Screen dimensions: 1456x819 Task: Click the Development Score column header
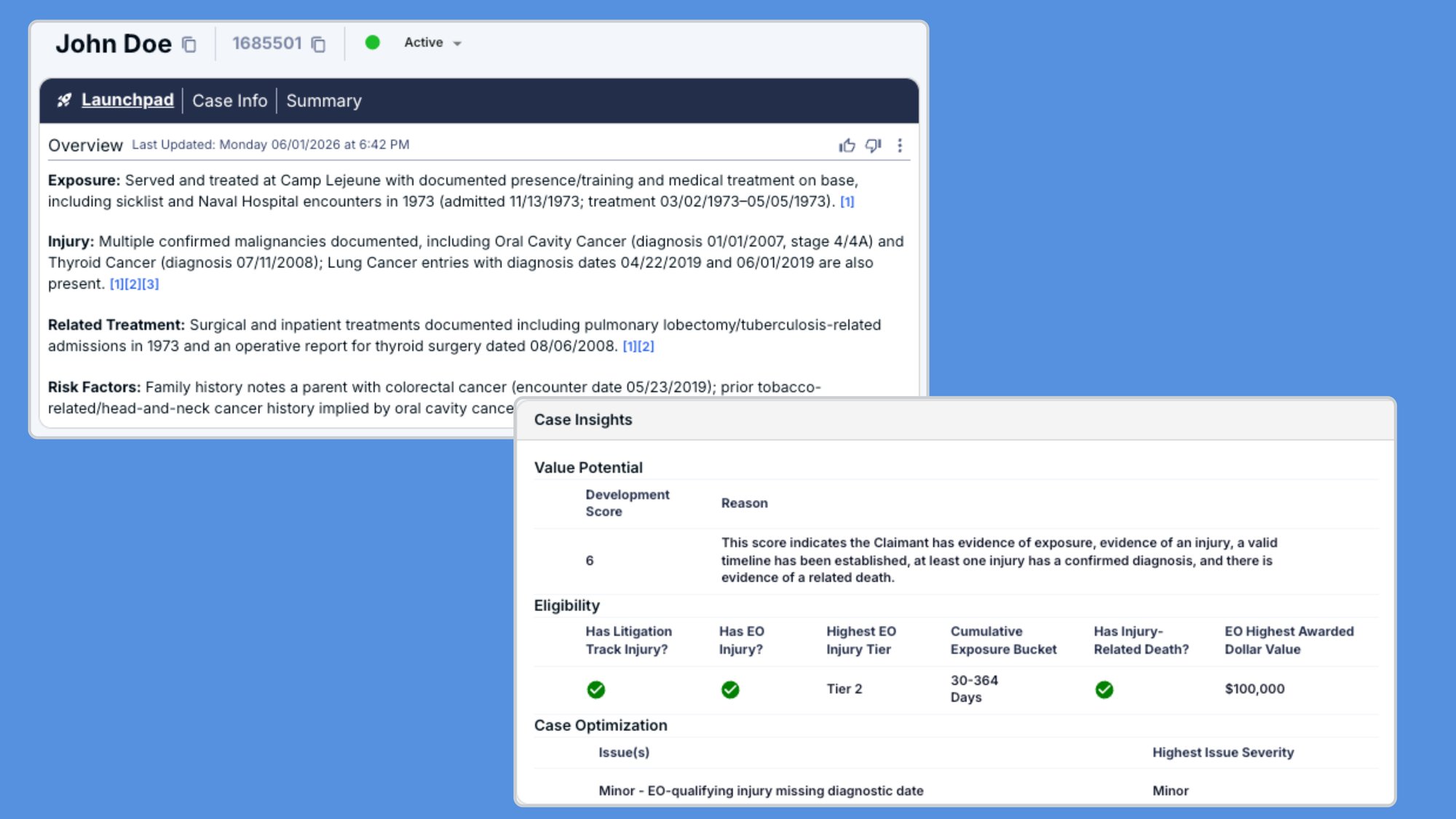(x=628, y=503)
